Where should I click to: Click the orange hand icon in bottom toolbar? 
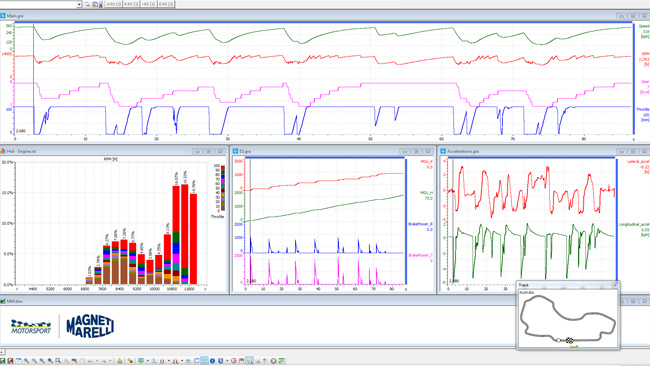[x=120, y=361]
